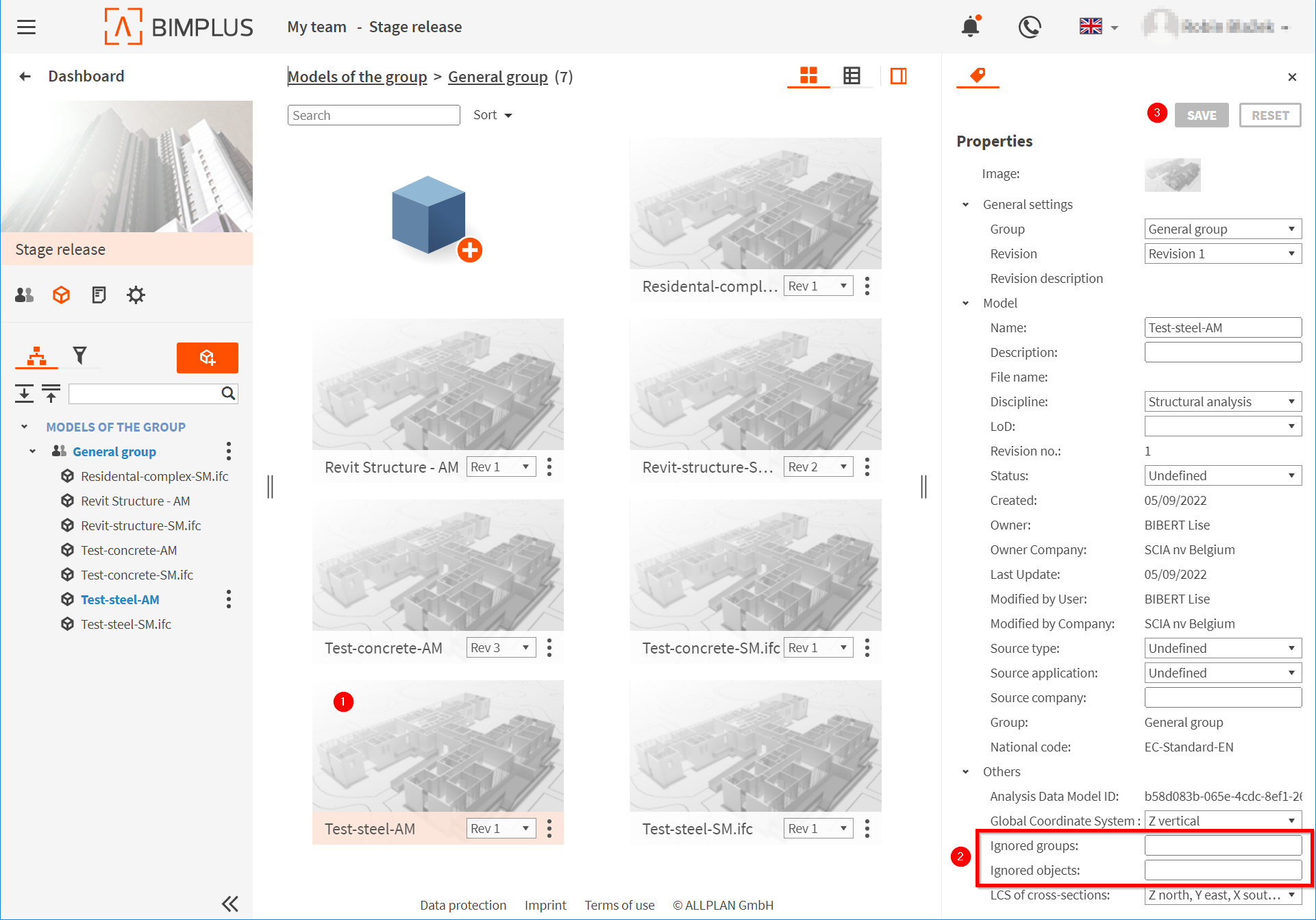
Task: Click the phone support icon
Action: point(1029,27)
